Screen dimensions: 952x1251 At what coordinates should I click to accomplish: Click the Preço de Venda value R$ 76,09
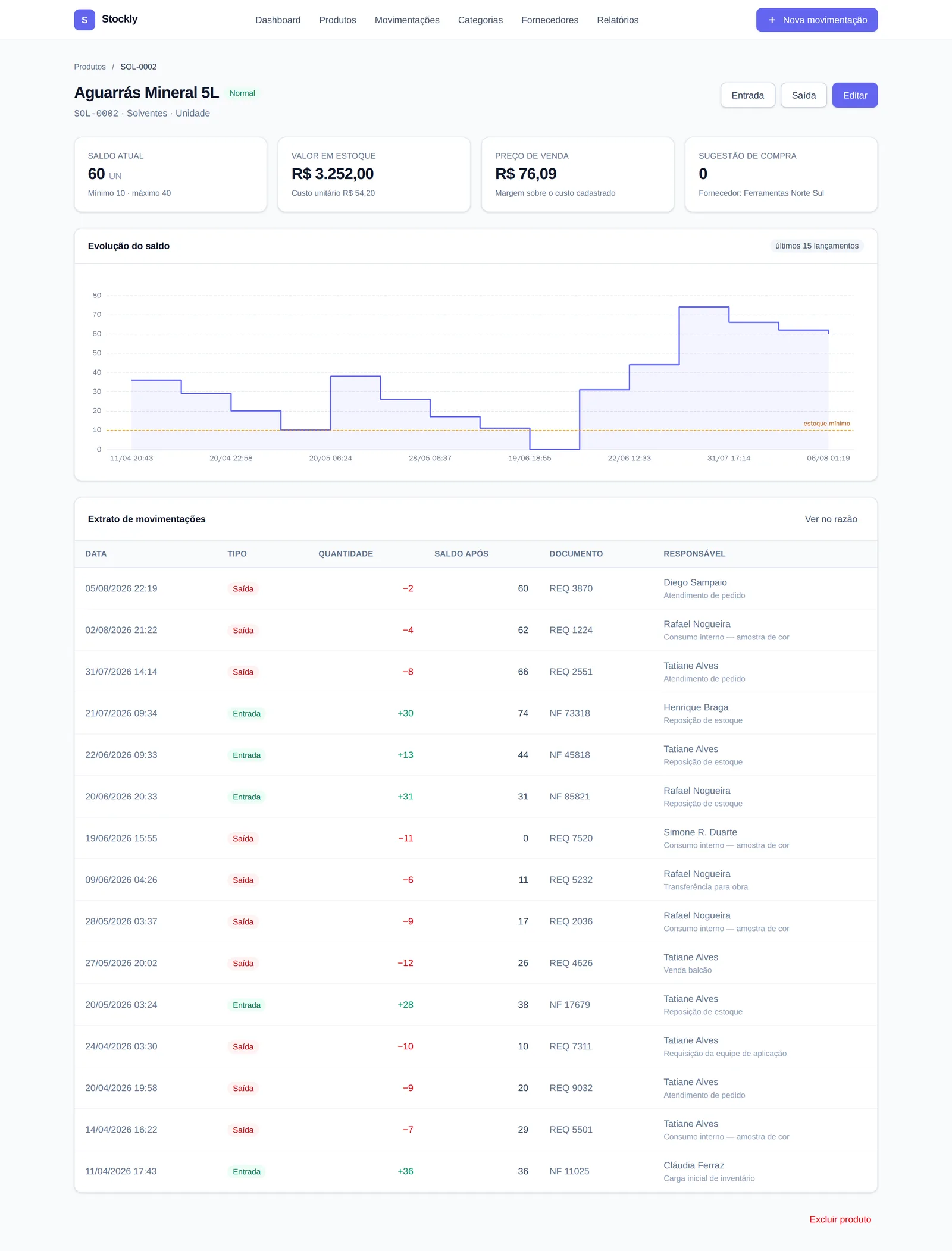(525, 174)
